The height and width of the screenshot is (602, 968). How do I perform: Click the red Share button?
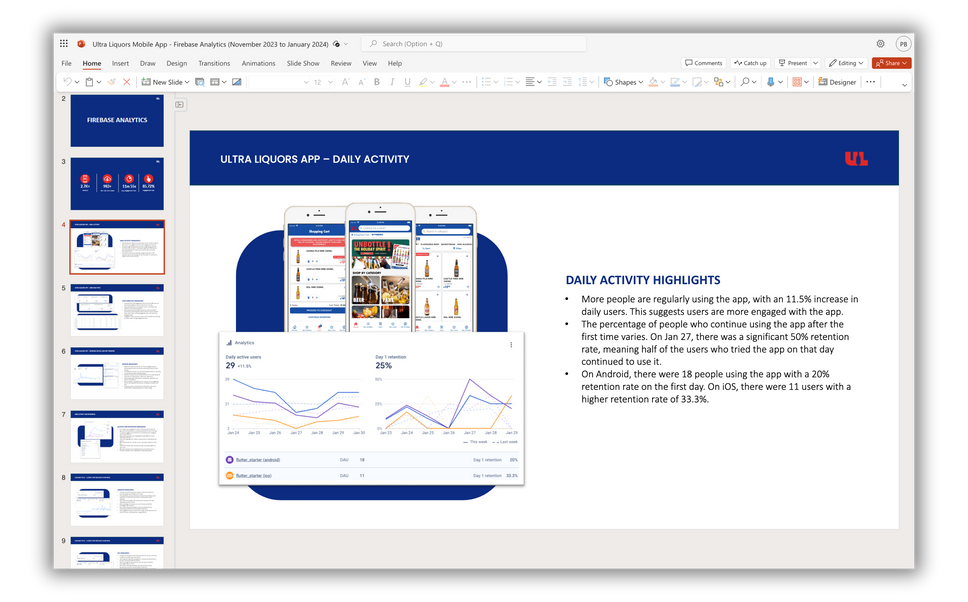coord(891,63)
